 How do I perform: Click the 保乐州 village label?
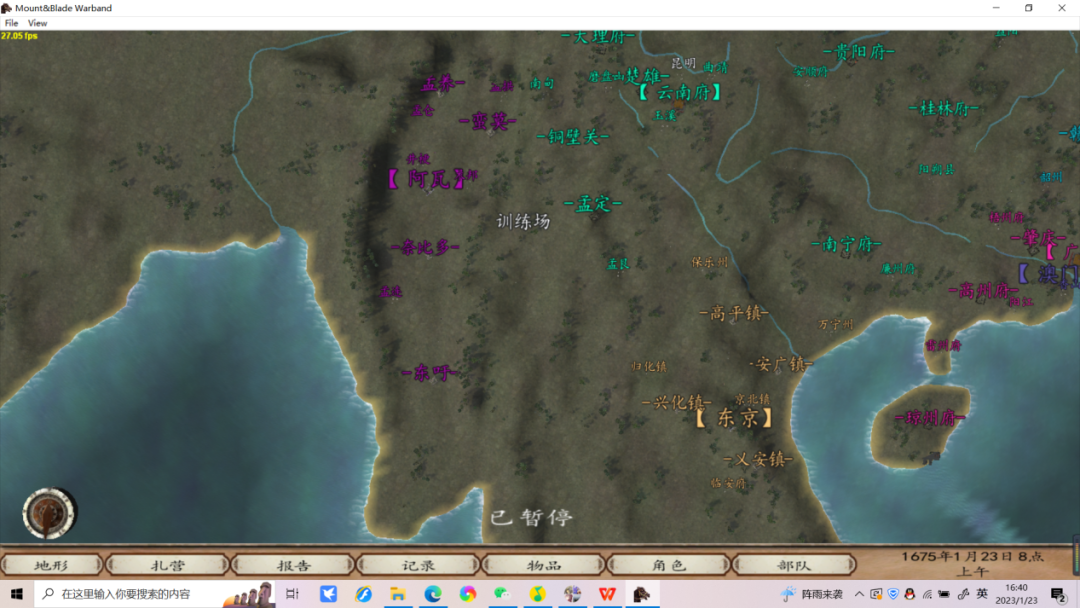tap(710, 262)
